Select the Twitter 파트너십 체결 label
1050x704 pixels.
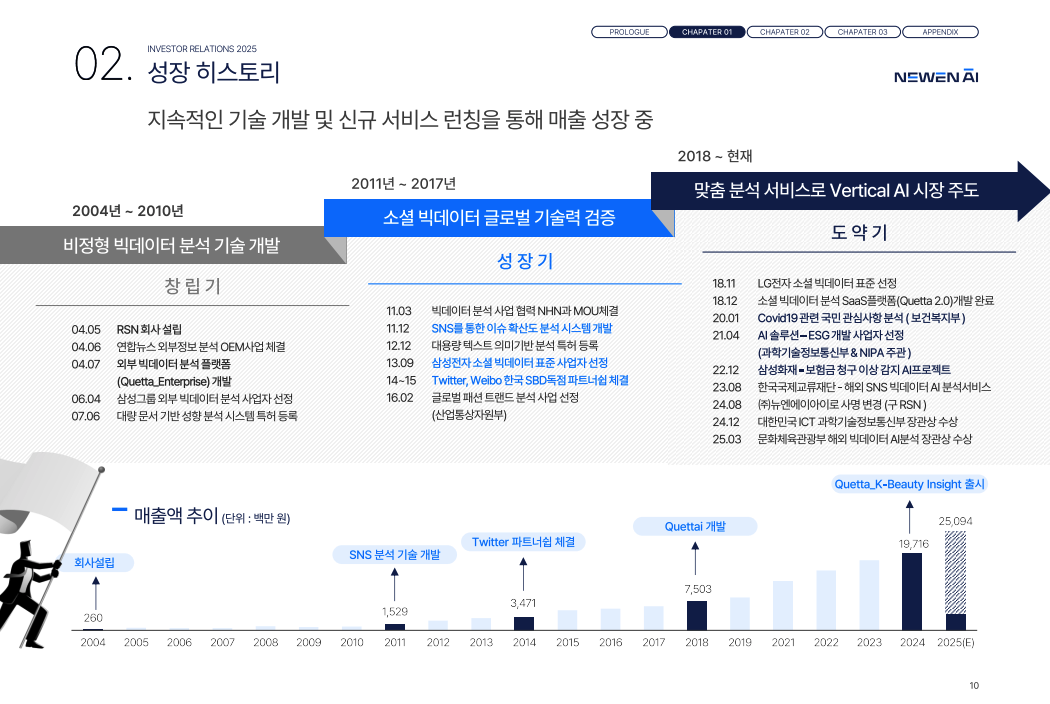click(523, 542)
